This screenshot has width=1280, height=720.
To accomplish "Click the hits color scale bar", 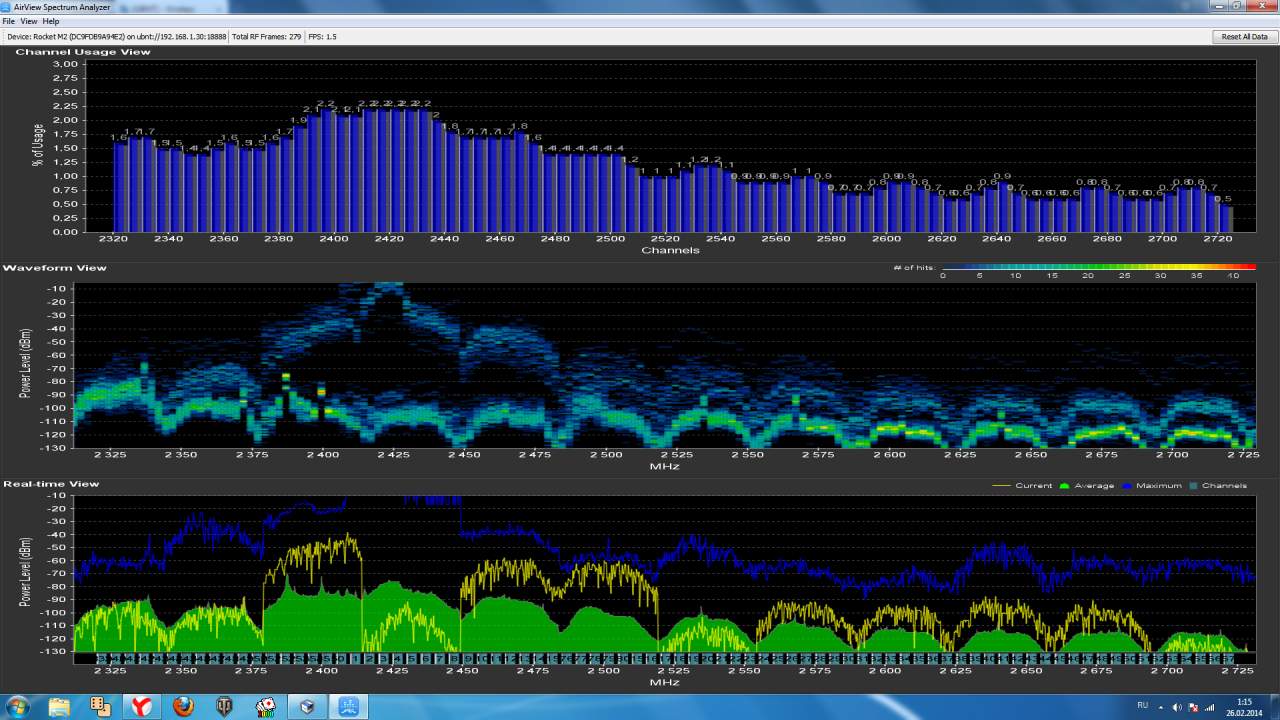I will pos(1097,267).
